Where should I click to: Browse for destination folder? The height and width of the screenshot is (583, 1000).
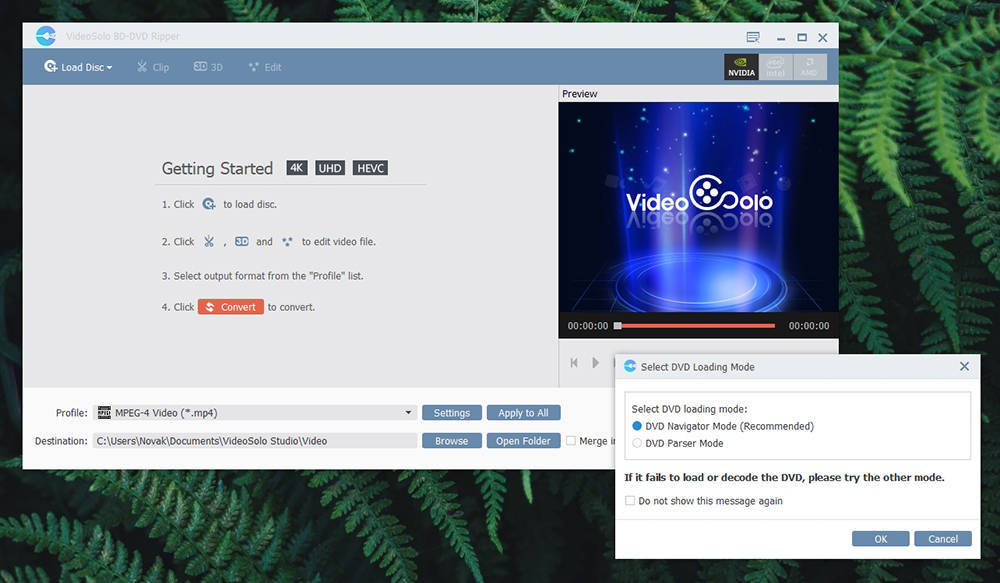pos(452,441)
